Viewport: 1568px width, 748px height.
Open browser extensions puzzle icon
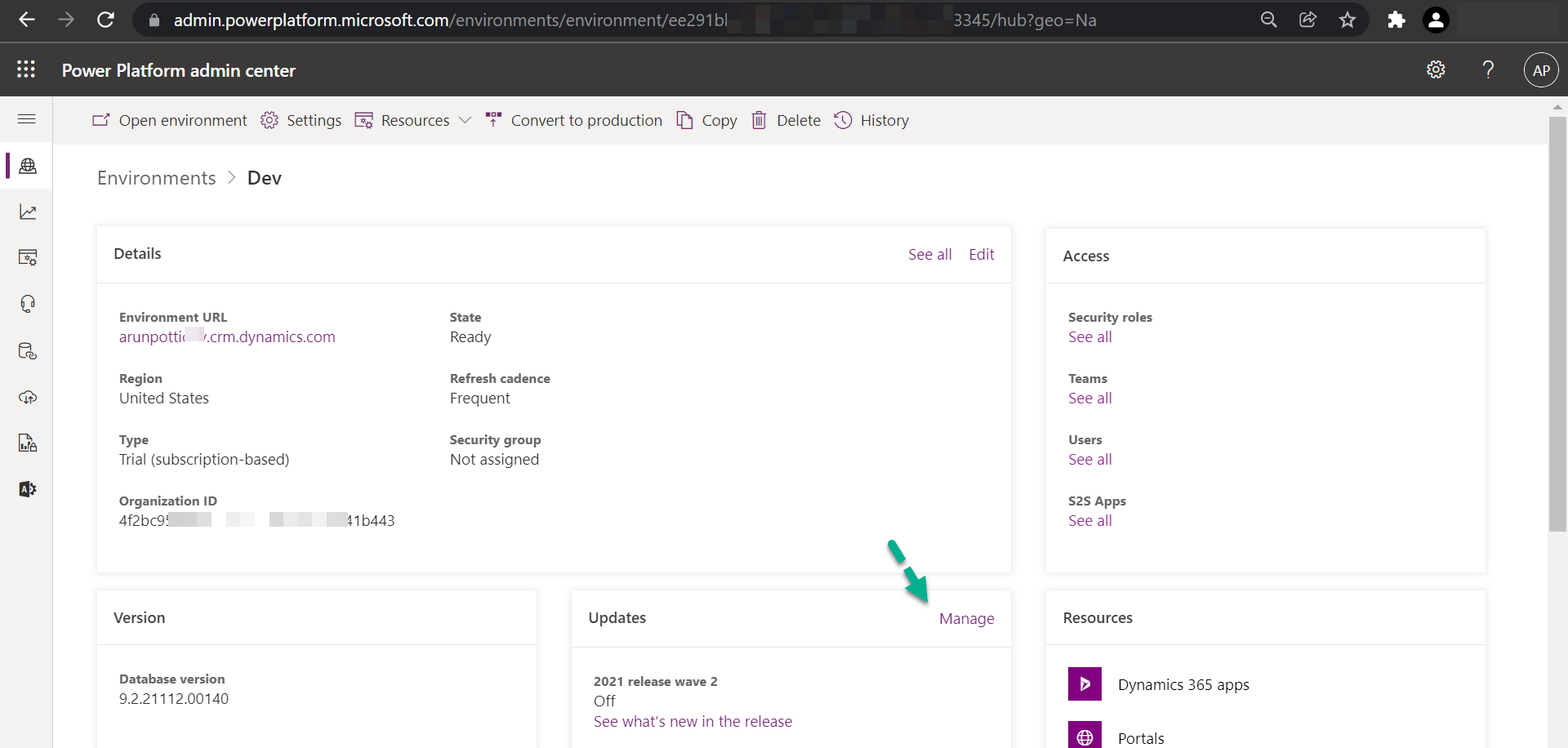(1396, 20)
